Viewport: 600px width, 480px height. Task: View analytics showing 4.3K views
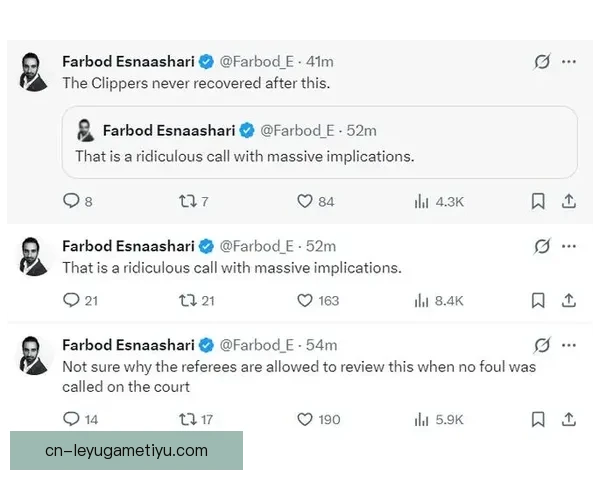click(422, 201)
